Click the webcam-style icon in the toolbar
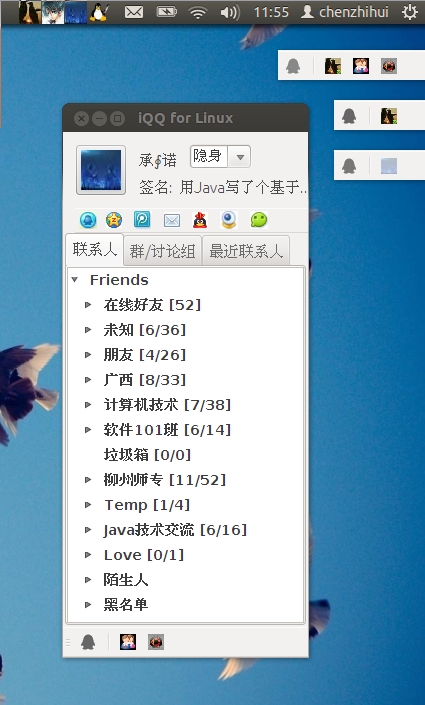 pyautogui.click(x=229, y=220)
